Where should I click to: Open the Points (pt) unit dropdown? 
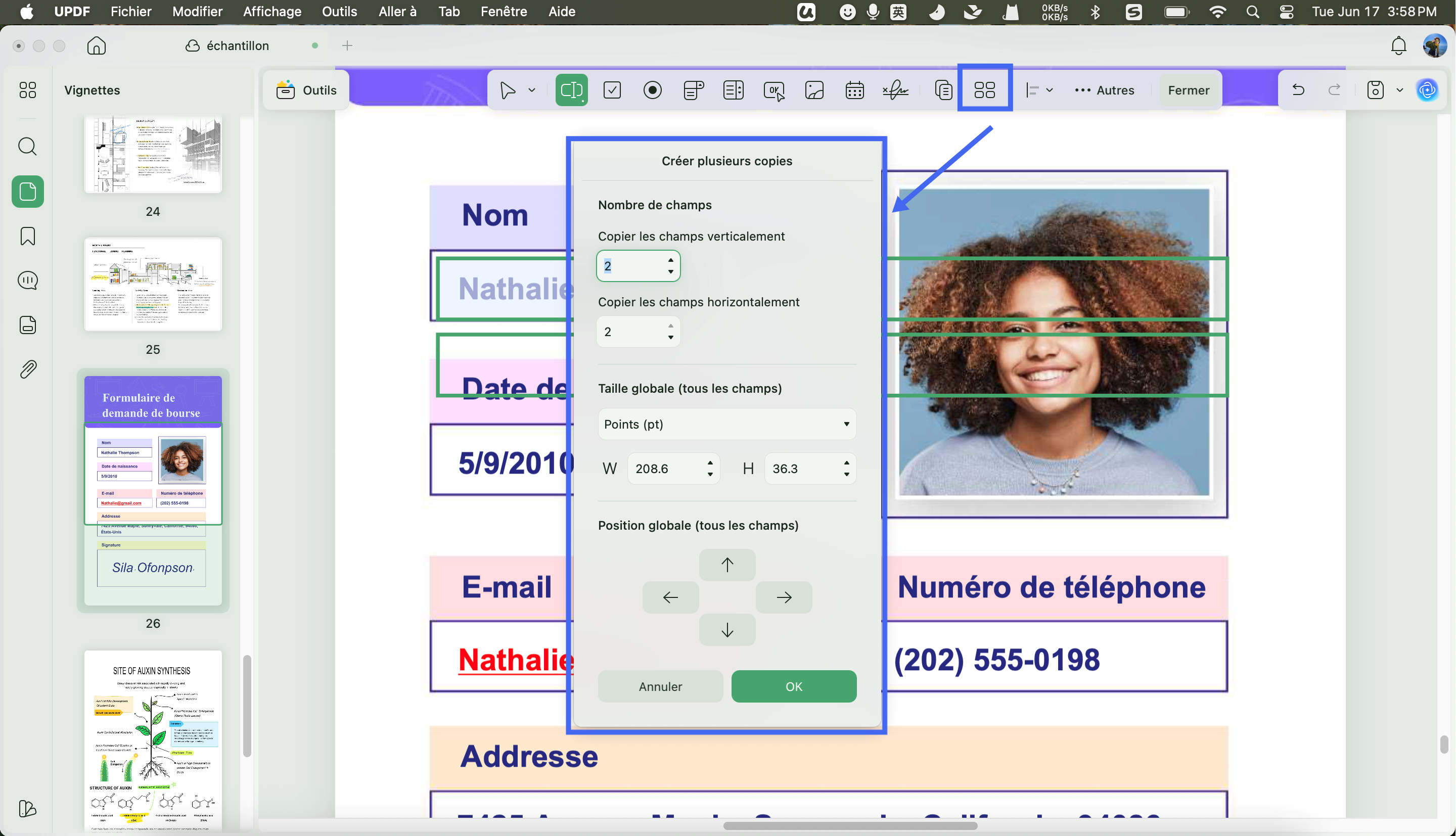point(727,424)
